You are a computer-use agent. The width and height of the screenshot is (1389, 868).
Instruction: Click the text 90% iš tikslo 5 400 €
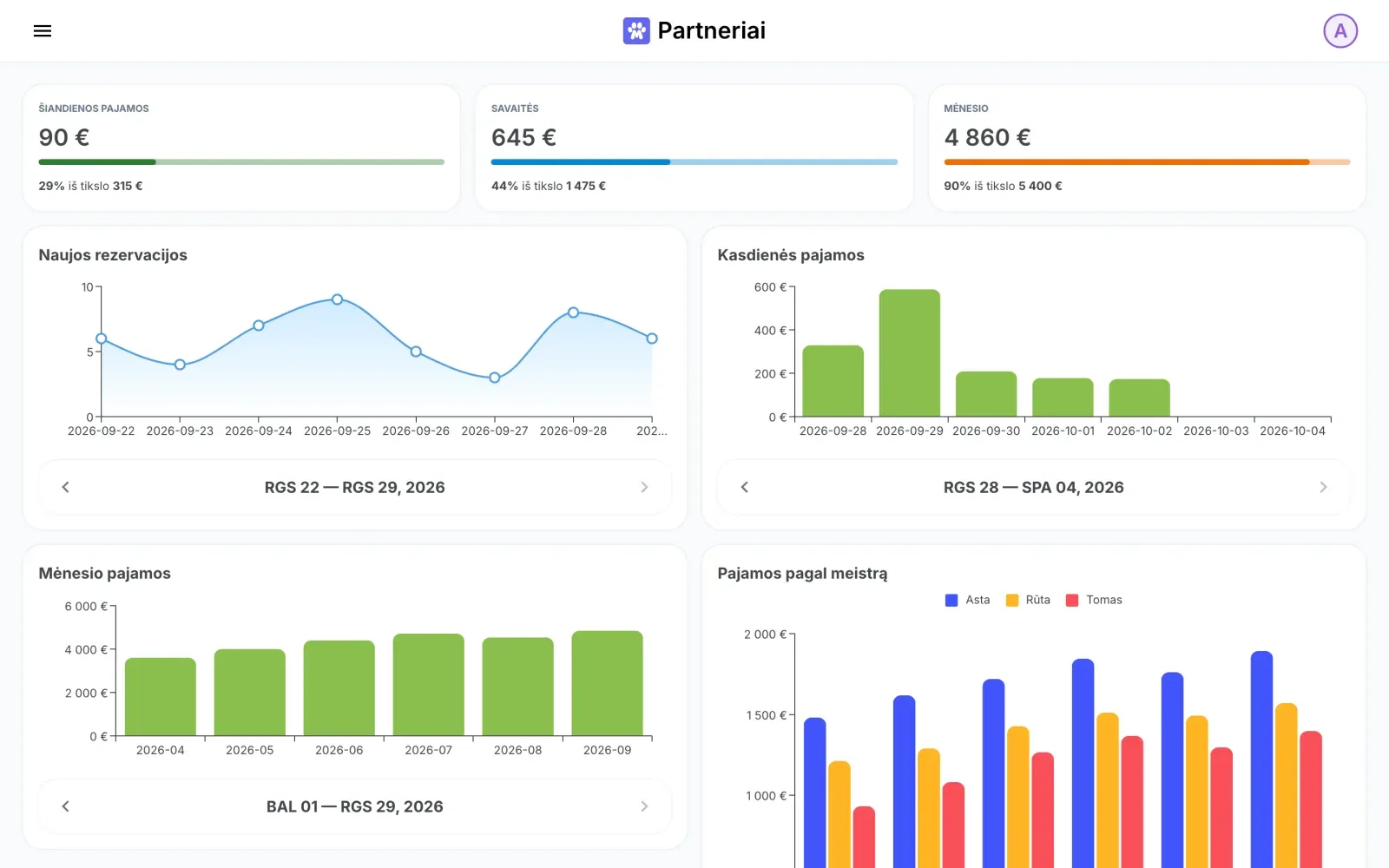1003,186
